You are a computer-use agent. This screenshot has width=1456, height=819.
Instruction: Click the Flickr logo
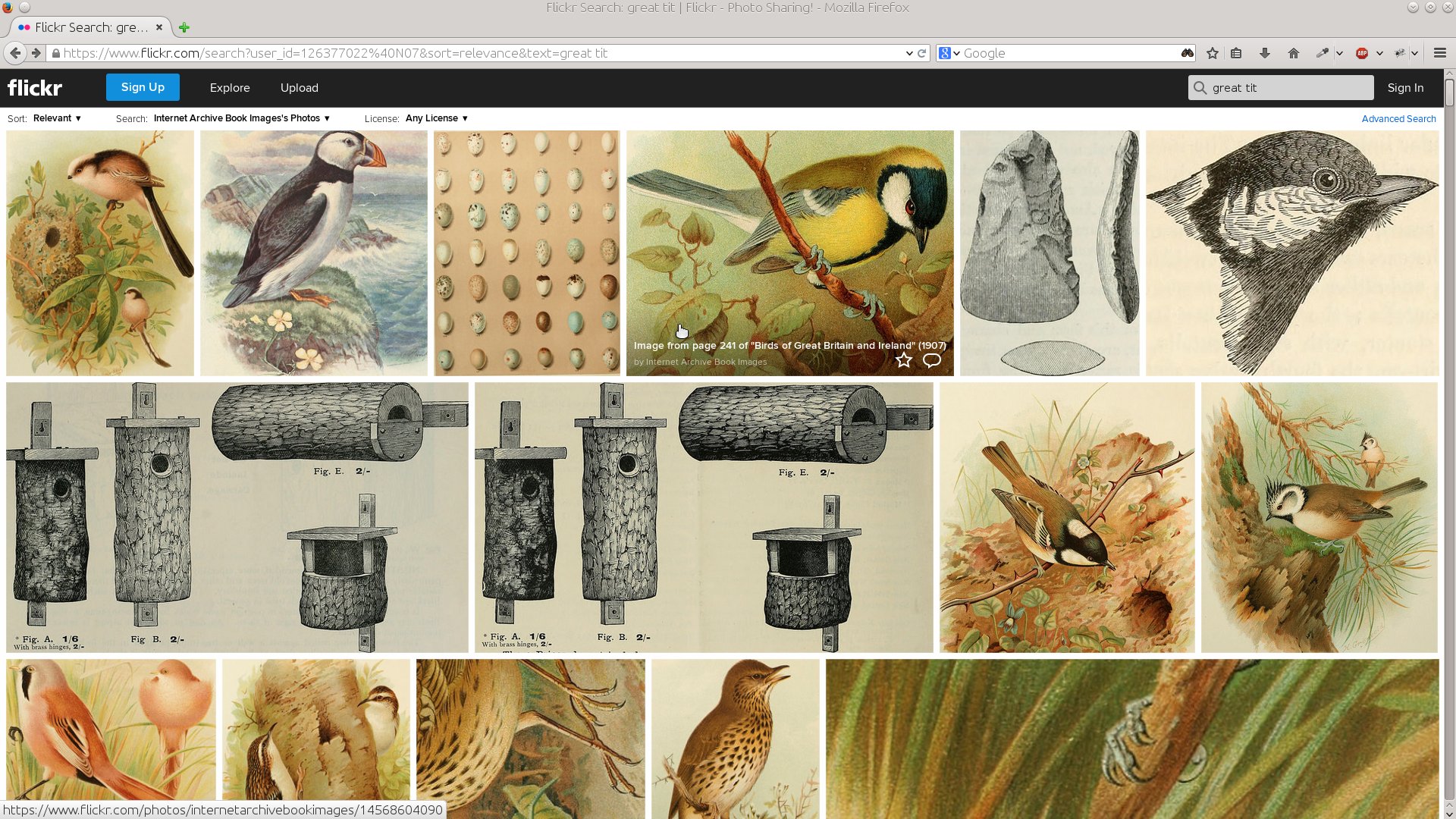[x=35, y=88]
